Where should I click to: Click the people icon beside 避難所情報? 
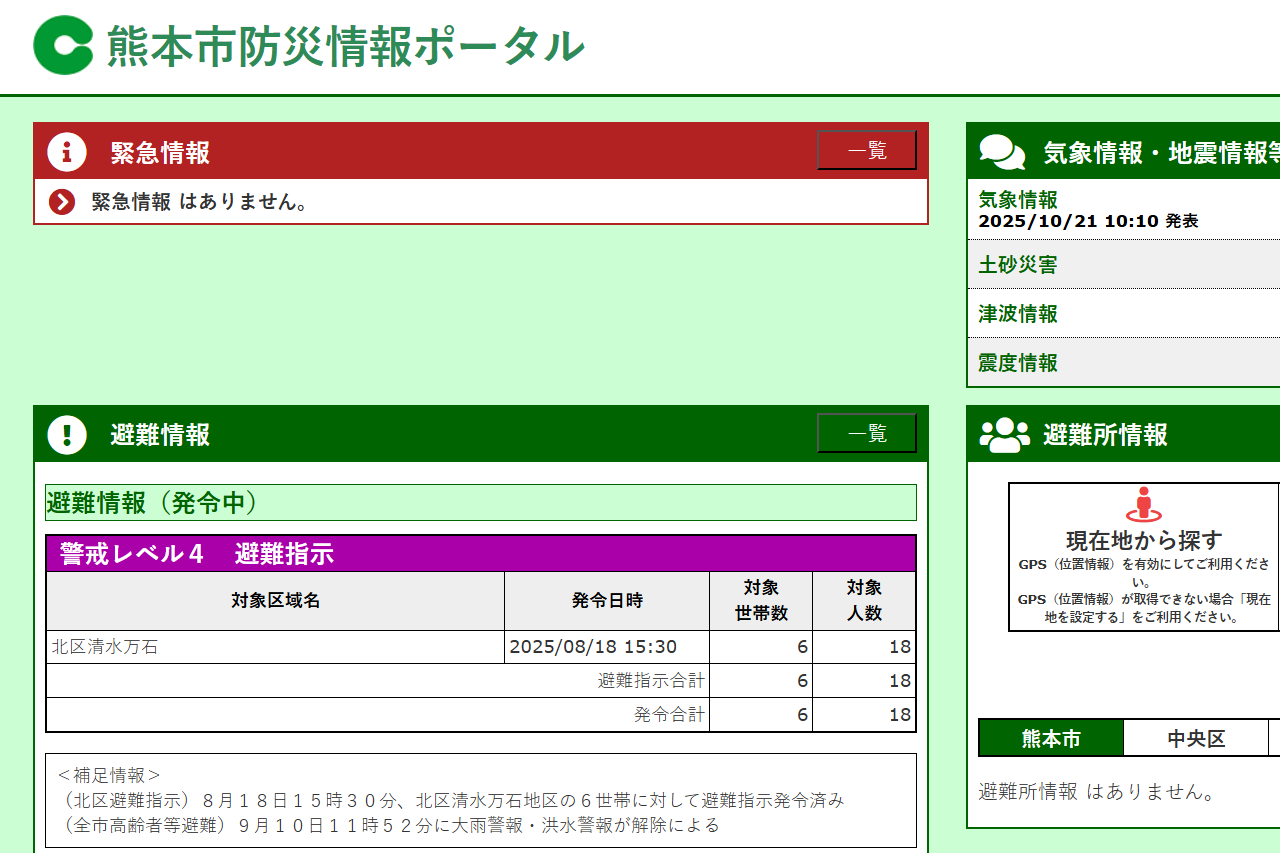(1004, 435)
